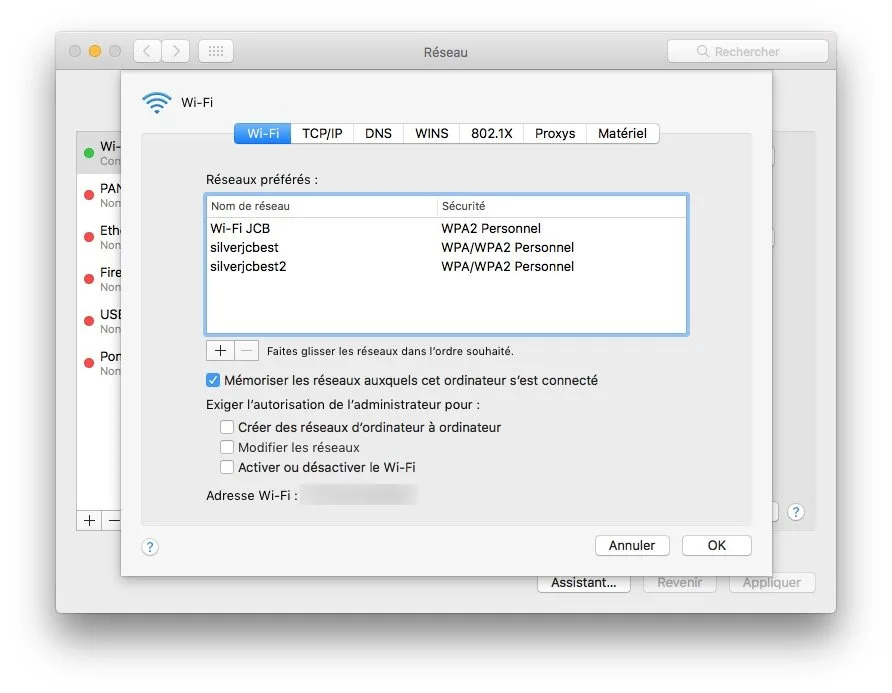Uncheck Mémoriser les réseaux checkbox

point(213,380)
